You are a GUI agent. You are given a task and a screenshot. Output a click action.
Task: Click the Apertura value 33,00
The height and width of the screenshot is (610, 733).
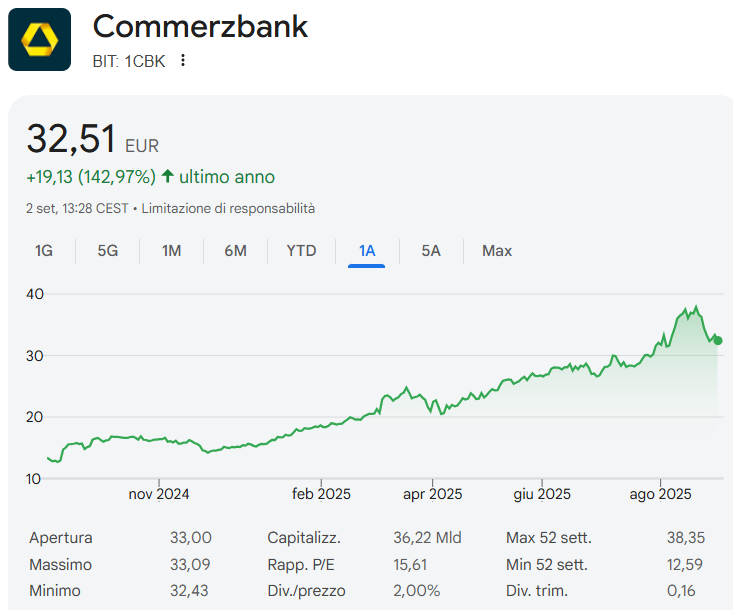tap(191, 538)
